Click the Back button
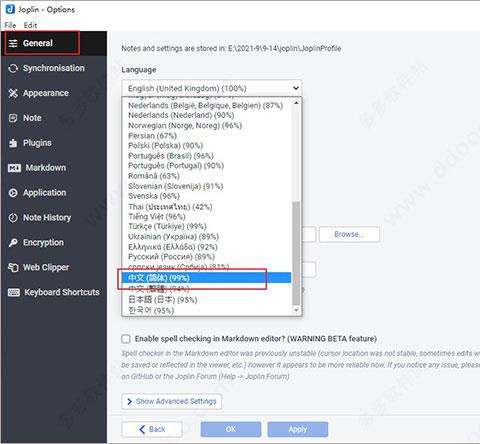Screen dimensions: 480x444 point(152,429)
